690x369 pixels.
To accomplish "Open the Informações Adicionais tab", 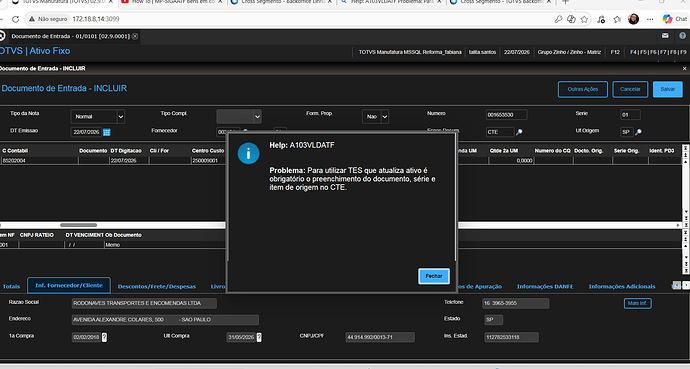I will 622,286.
